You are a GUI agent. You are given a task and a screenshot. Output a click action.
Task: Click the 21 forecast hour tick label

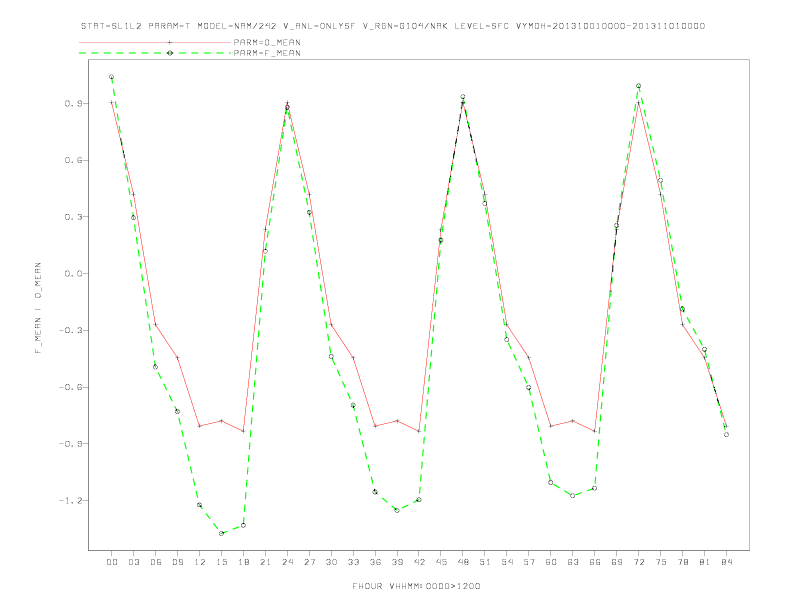265,562
